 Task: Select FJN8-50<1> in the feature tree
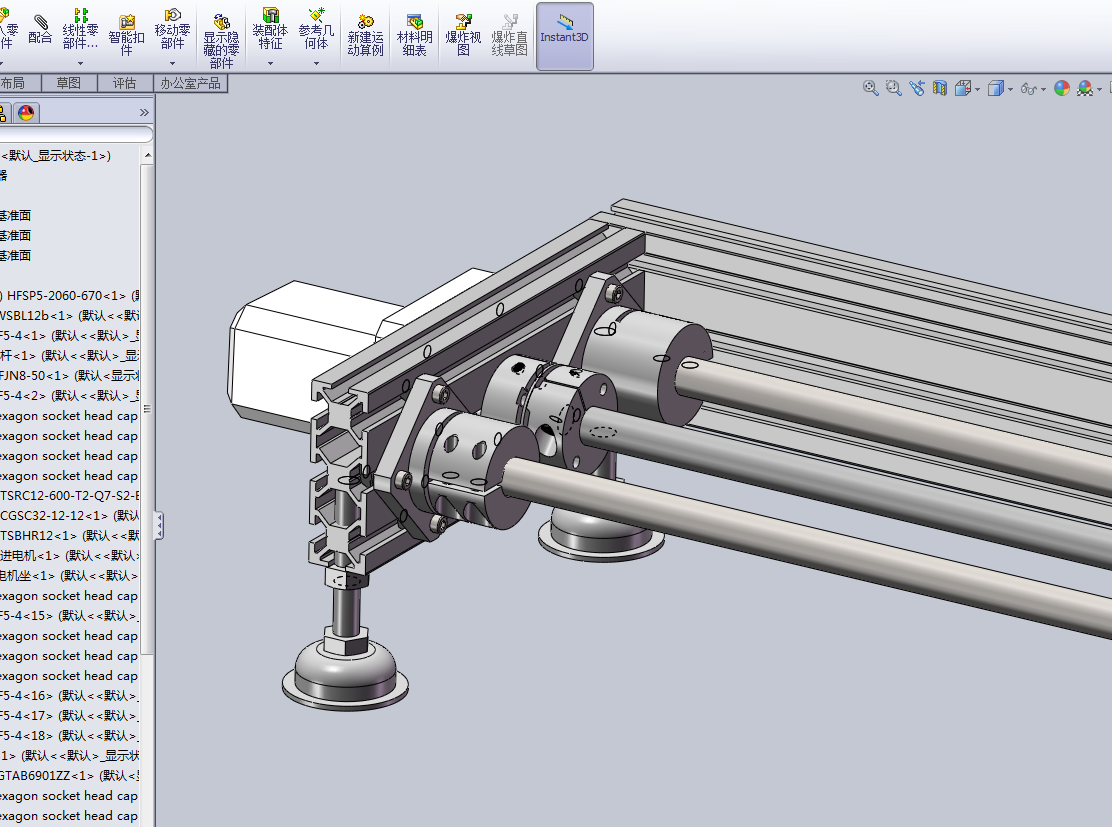coord(70,375)
